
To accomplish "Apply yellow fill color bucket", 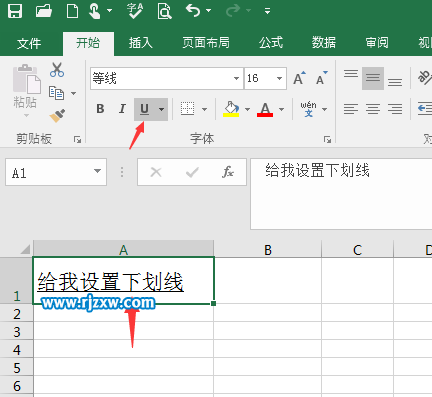I will (231, 109).
